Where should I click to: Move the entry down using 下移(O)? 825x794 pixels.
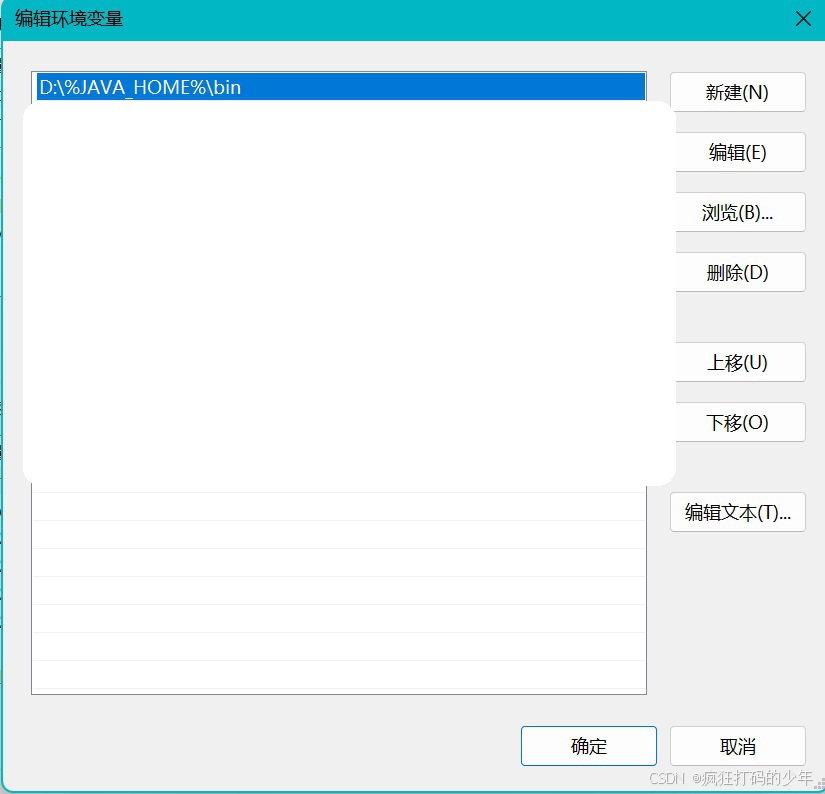click(738, 421)
